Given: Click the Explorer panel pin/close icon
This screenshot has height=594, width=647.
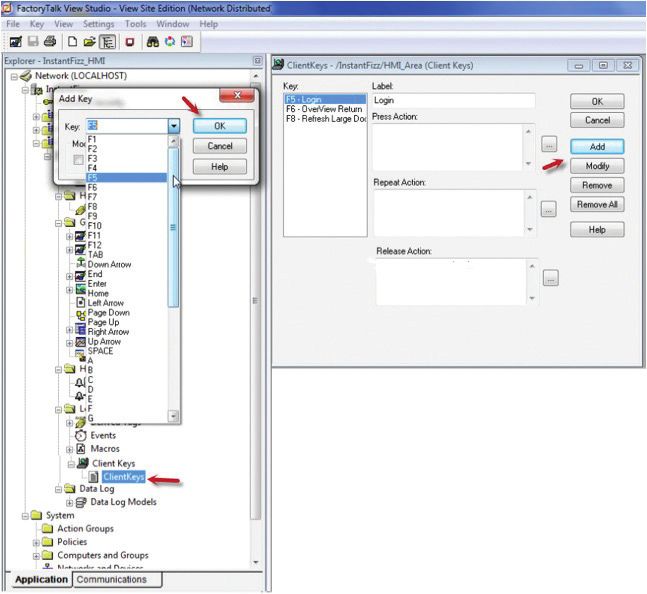Looking at the screenshot, I should tap(257, 61).
